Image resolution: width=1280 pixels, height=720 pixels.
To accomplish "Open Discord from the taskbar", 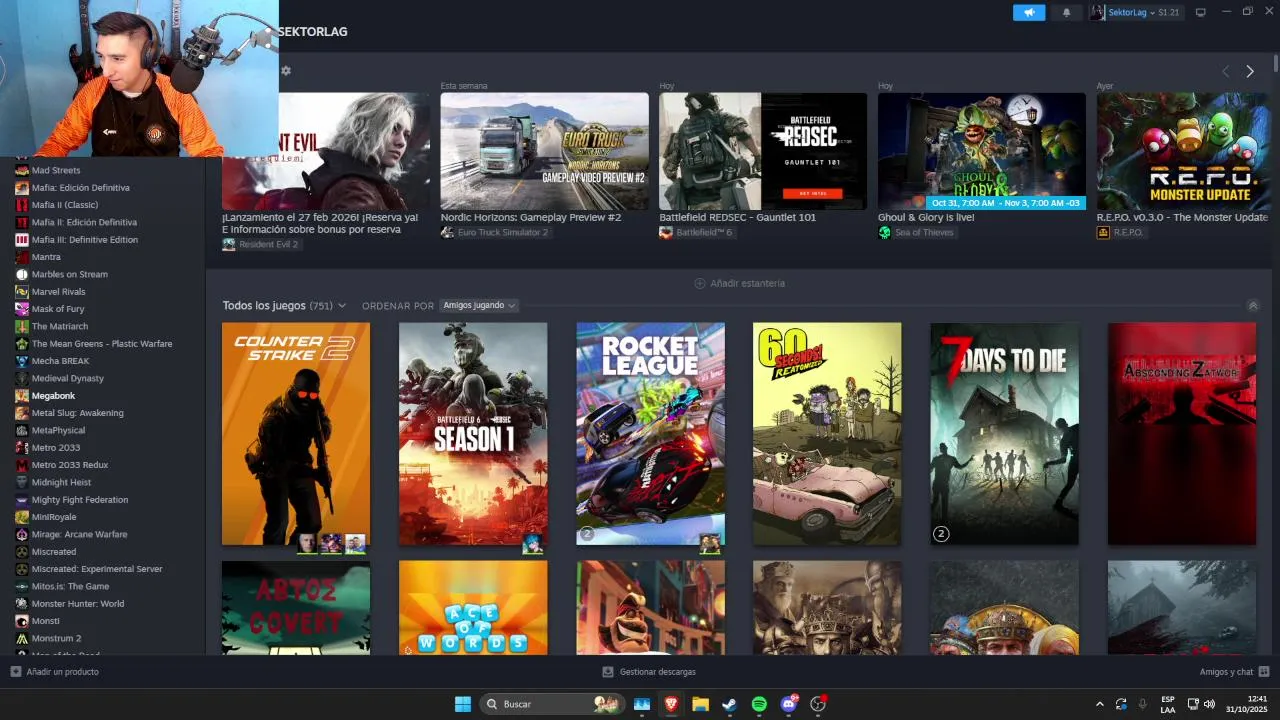I will click(789, 704).
